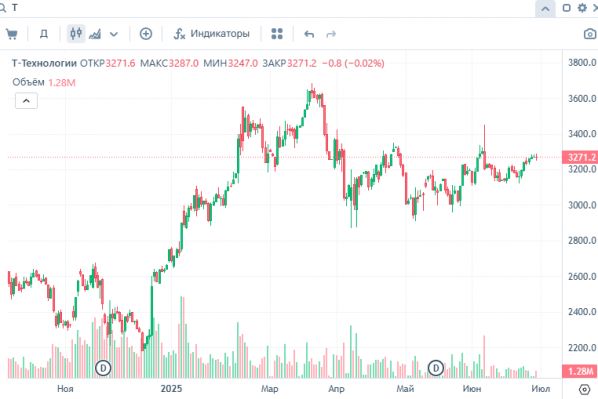The height and width of the screenshot is (399, 598).
Task: Click the Т-Технологии instrument title
Action: [44, 63]
